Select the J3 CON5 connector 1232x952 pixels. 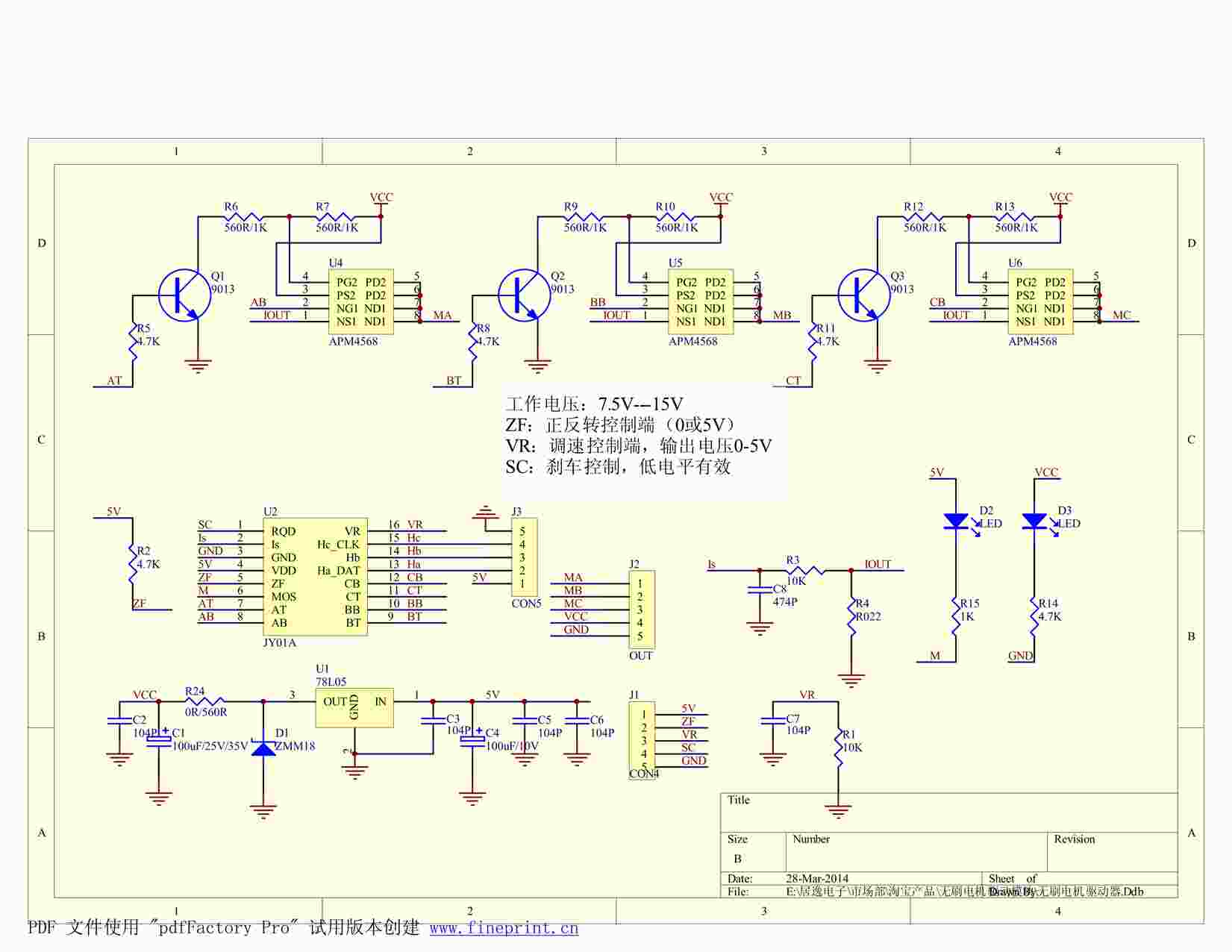[x=524, y=557]
